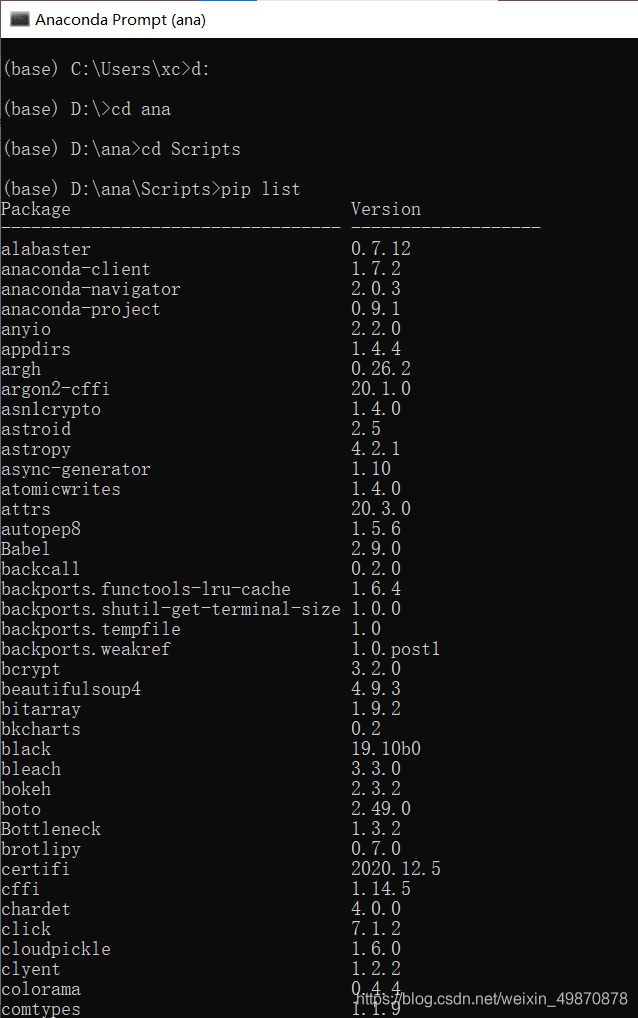Click the Package column header
Viewport: 638px width, 1018px height.
point(36,209)
